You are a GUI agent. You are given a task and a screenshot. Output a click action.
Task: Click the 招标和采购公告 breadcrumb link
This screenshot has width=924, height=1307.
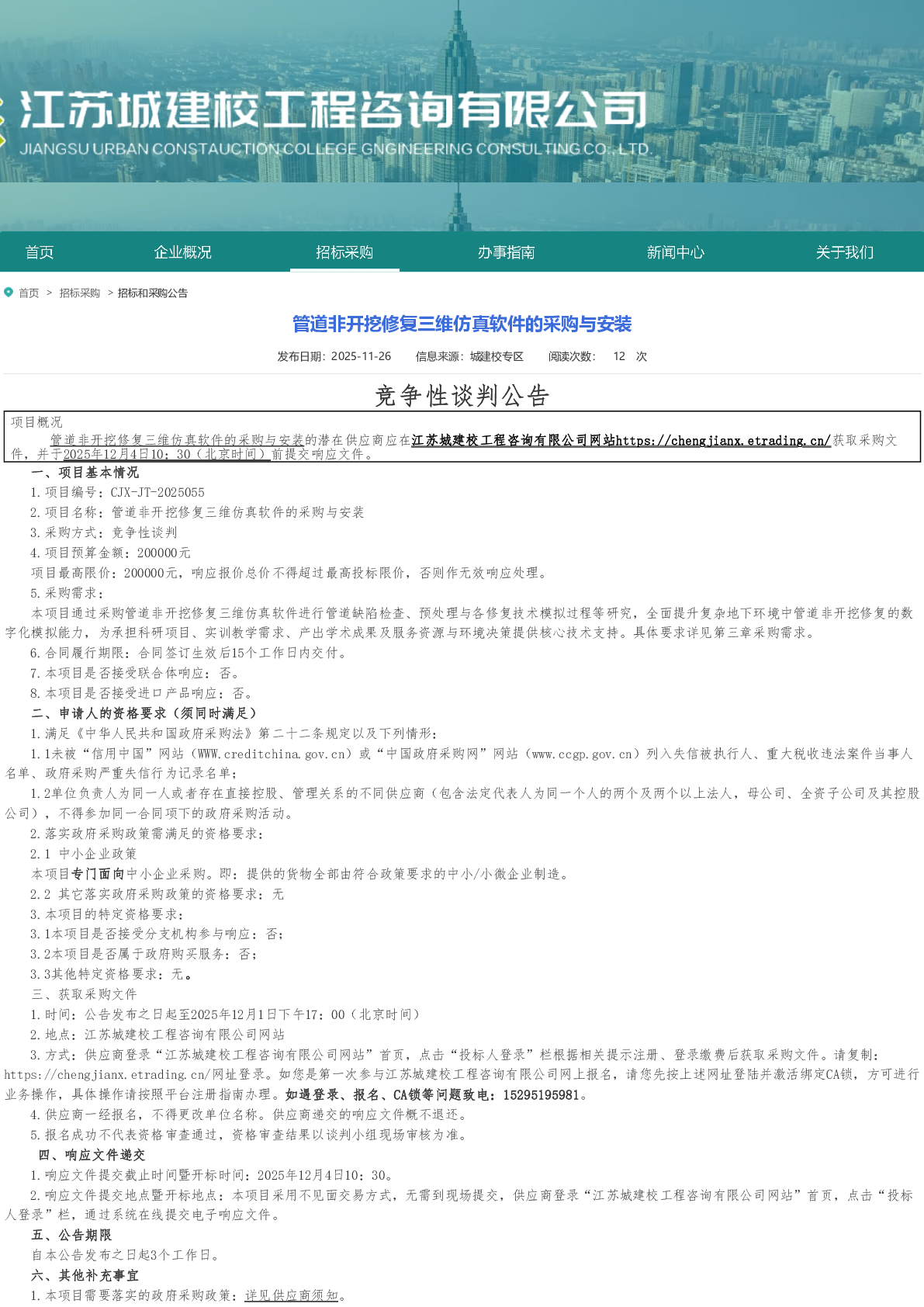pyautogui.click(x=153, y=293)
